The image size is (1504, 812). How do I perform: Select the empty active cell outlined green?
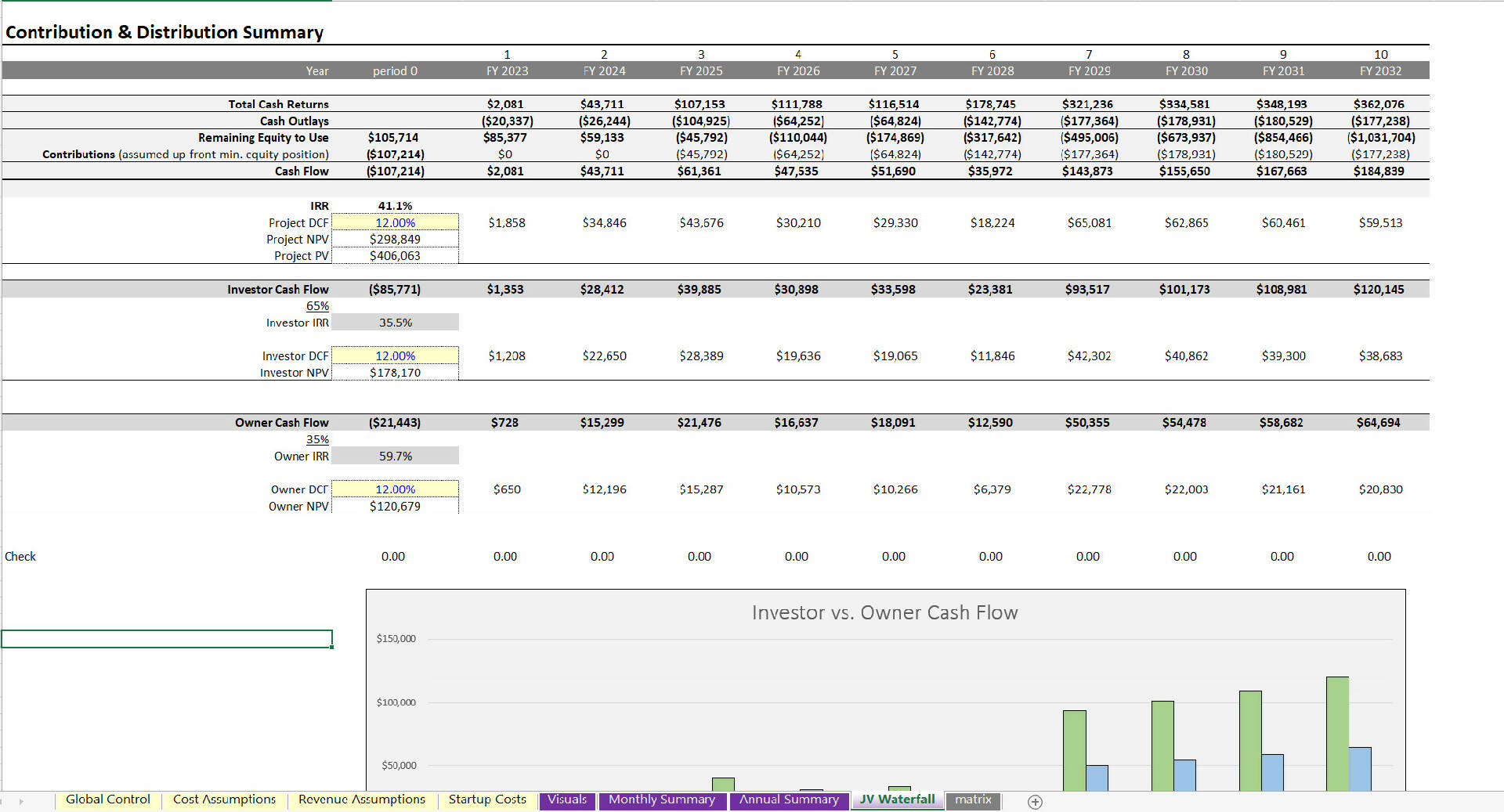coord(167,639)
